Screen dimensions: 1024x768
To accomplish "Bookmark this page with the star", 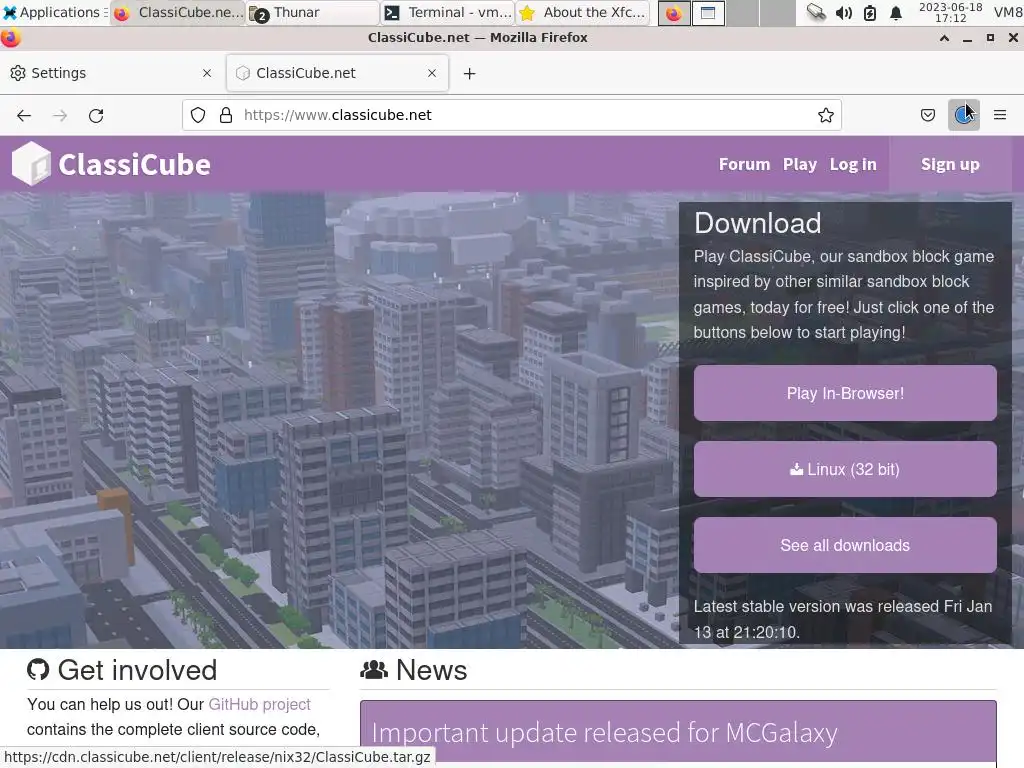I will (x=825, y=116).
